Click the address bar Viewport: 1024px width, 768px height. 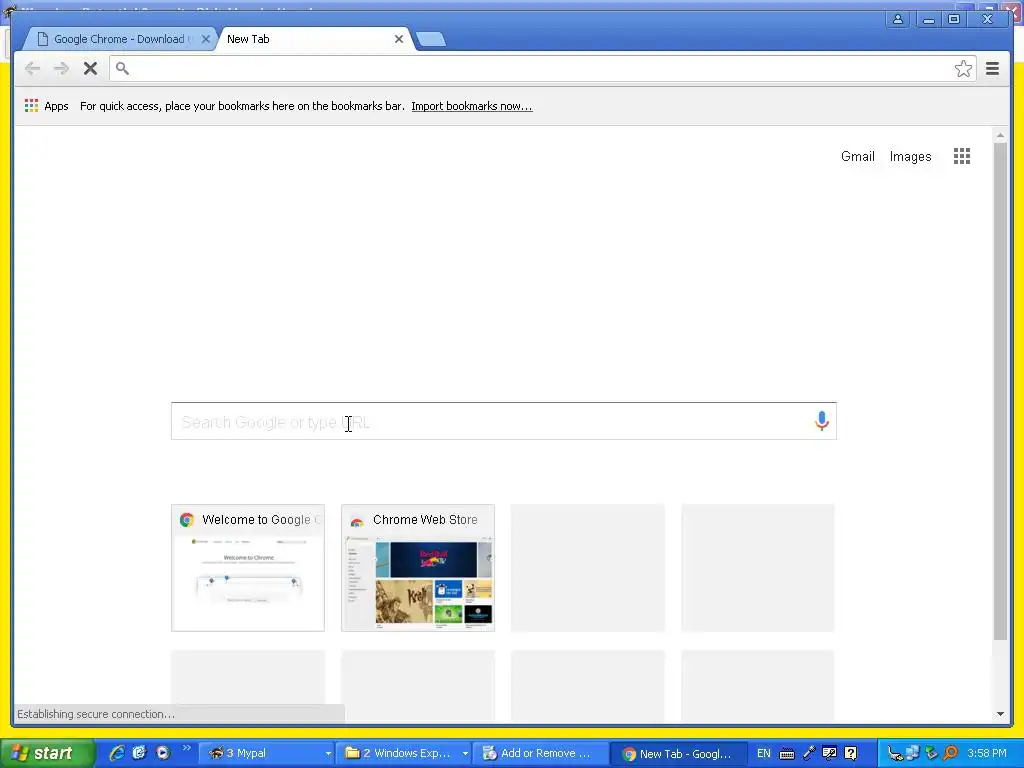pyautogui.click(x=542, y=69)
